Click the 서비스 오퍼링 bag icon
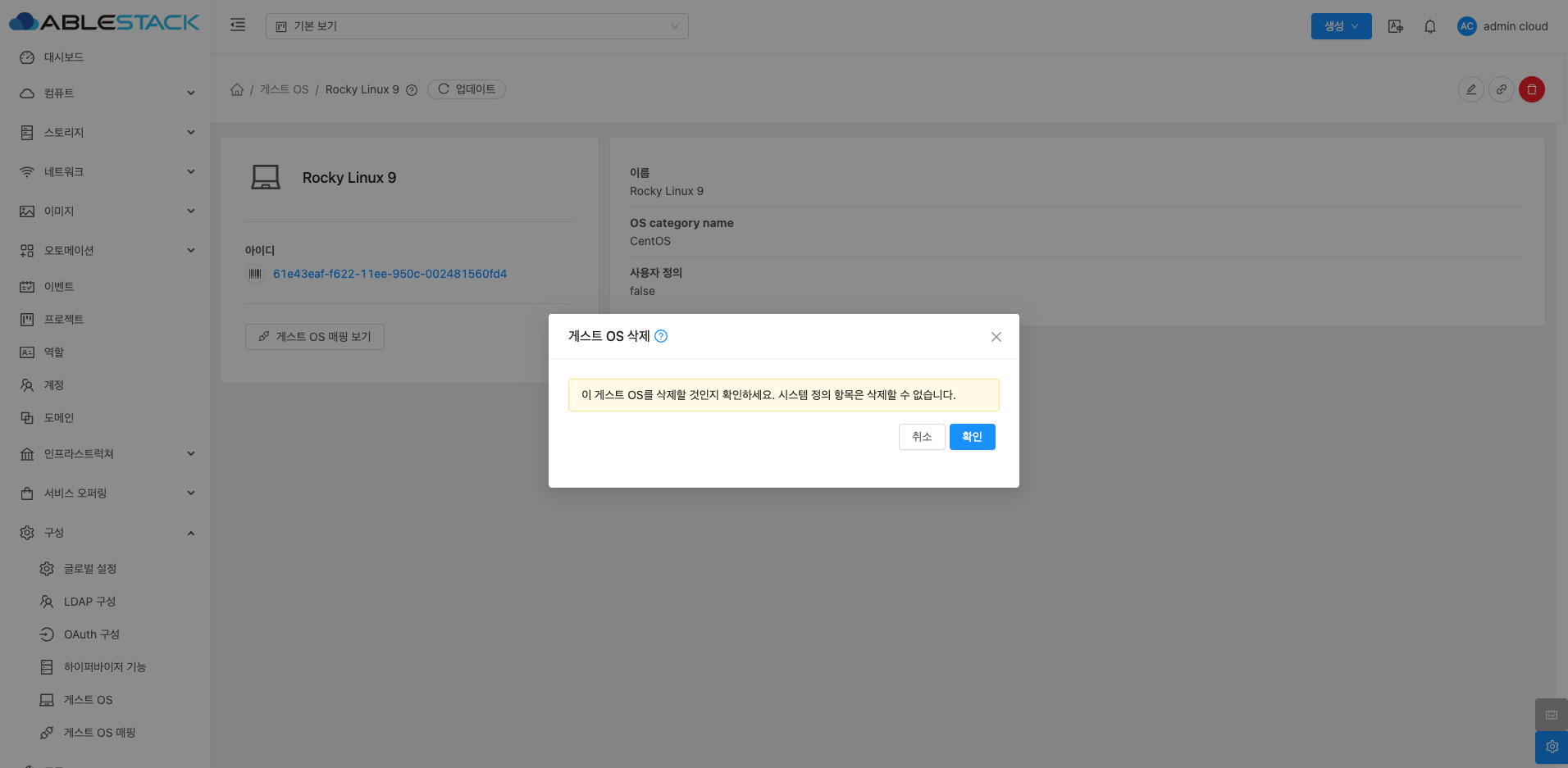Image resolution: width=1568 pixels, height=768 pixels. click(x=27, y=493)
